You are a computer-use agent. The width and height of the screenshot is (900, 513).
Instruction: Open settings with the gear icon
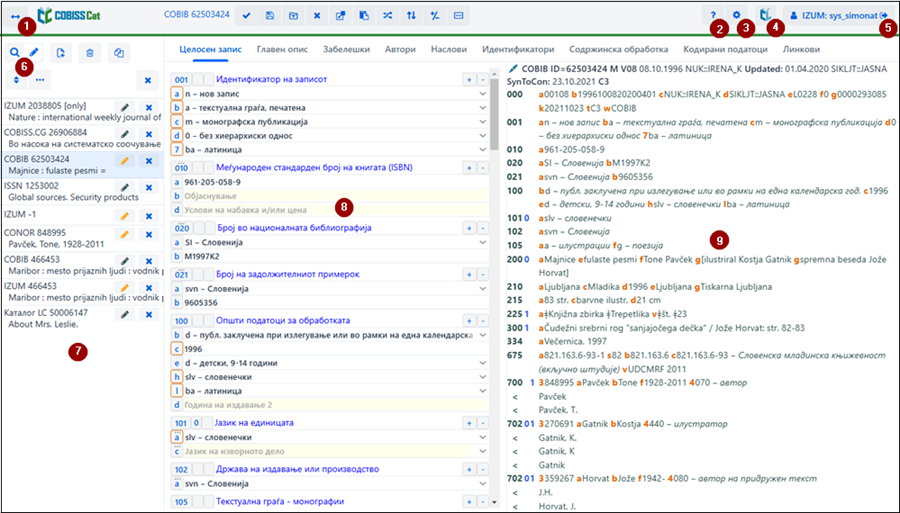736,15
